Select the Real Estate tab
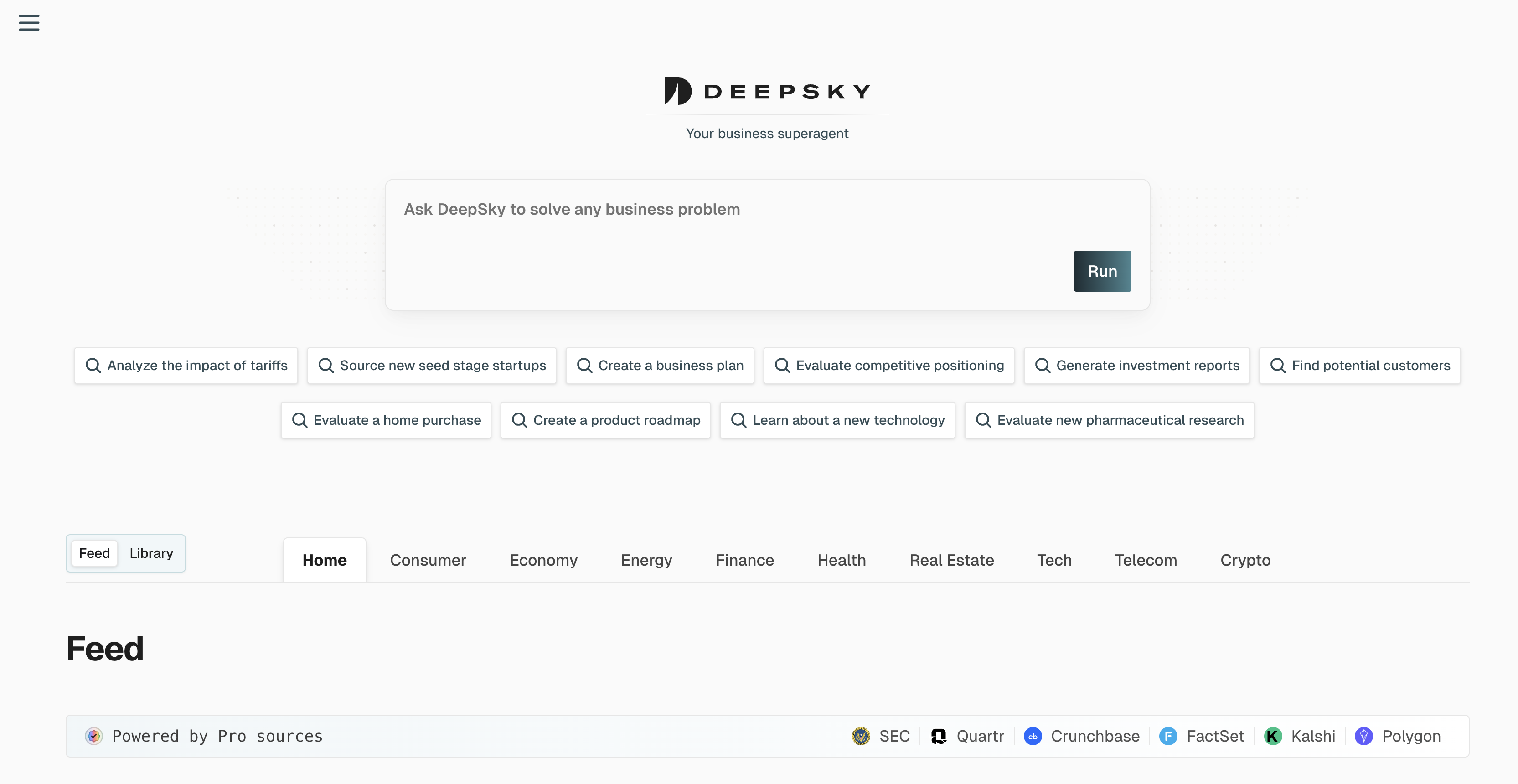Image resolution: width=1518 pixels, height=784 pixels. coord(952,560)
